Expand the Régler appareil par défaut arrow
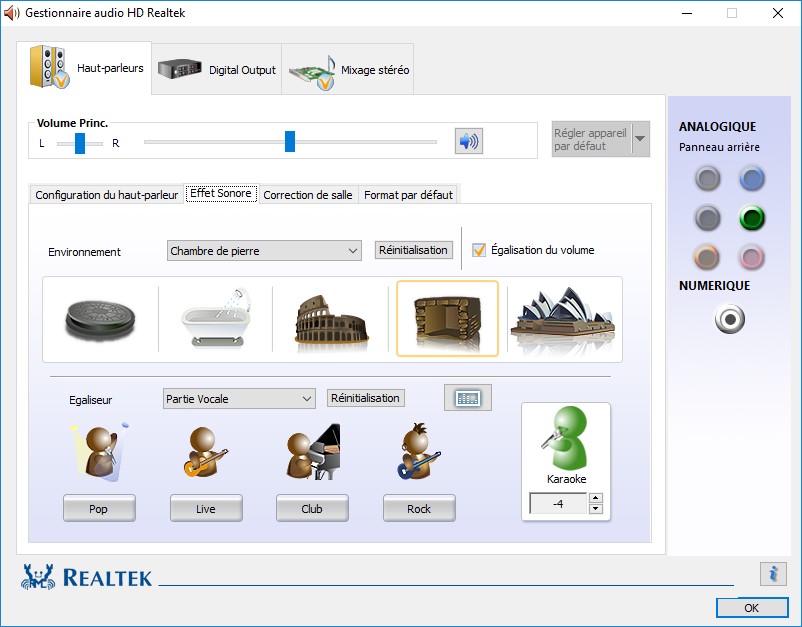This screenshot has height=627, width=802. coord(640,139)
